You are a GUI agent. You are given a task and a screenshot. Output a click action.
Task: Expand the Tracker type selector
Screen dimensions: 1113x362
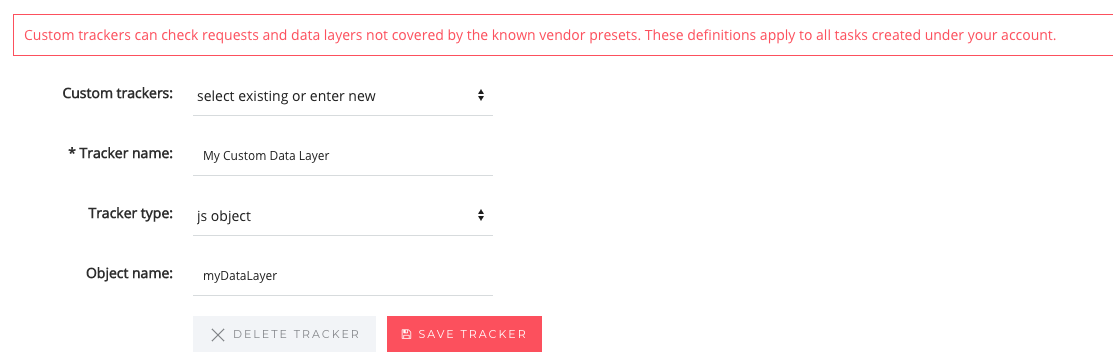coord(343,216)
